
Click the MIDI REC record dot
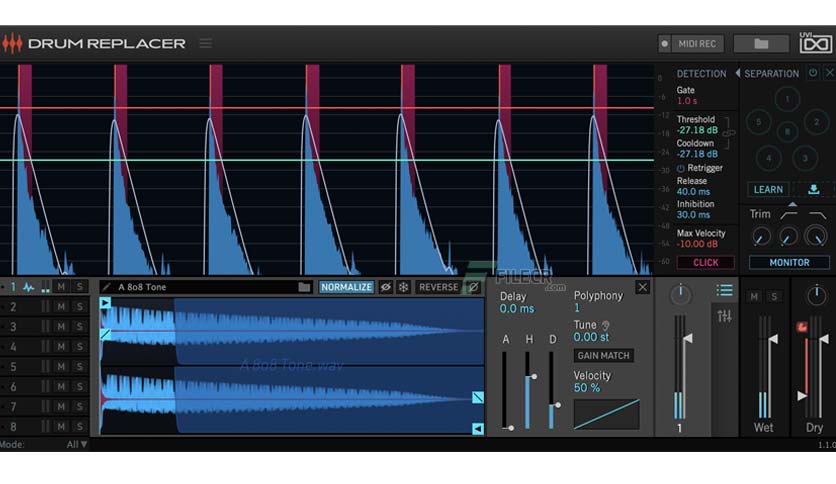pos(664,44)
